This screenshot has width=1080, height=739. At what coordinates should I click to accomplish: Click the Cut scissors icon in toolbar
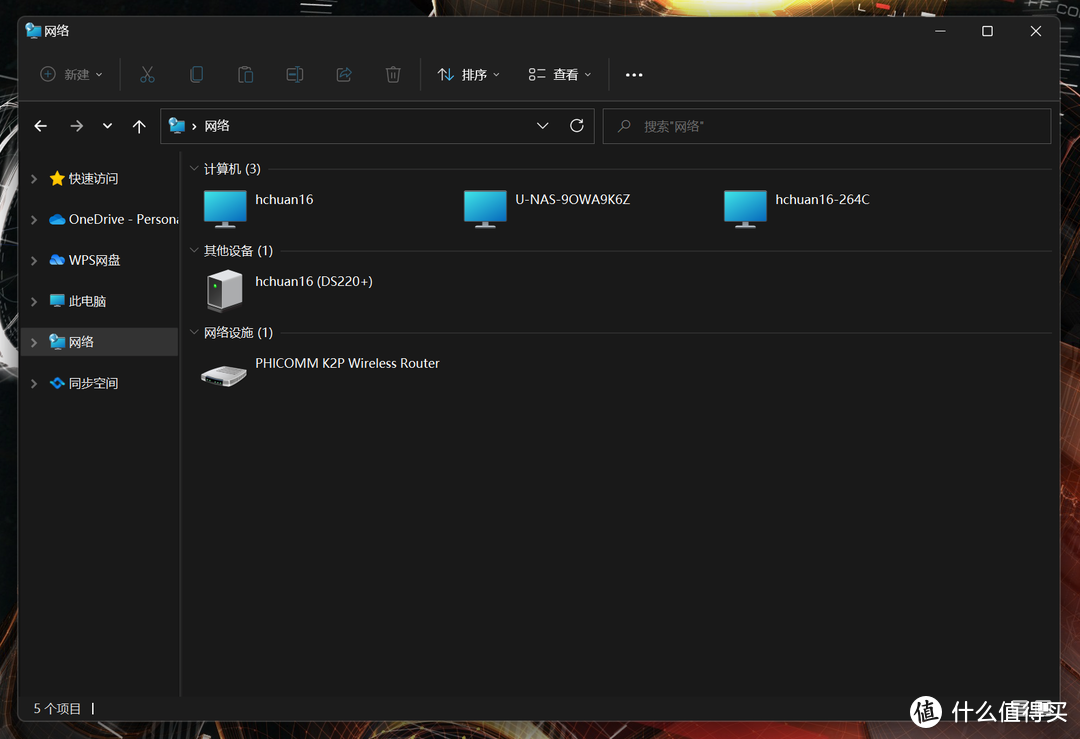coord(147,74)
